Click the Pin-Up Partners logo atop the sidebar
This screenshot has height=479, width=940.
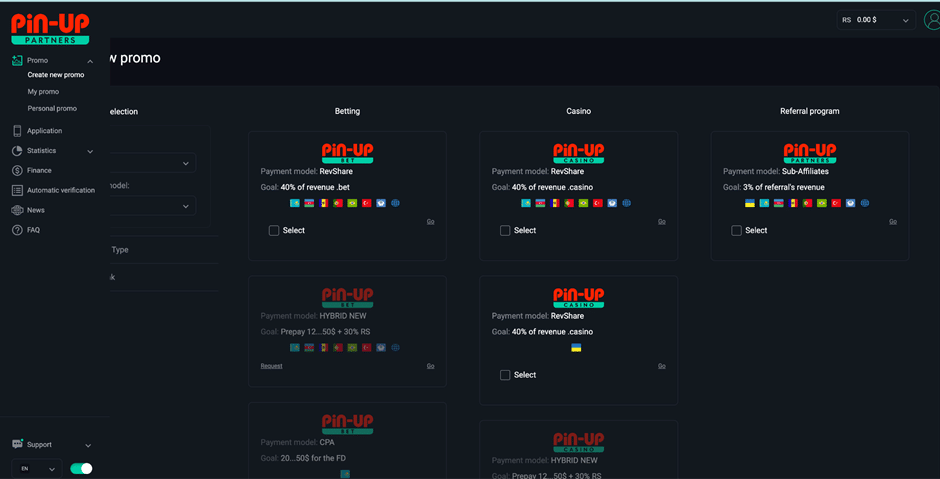(50, 29)
